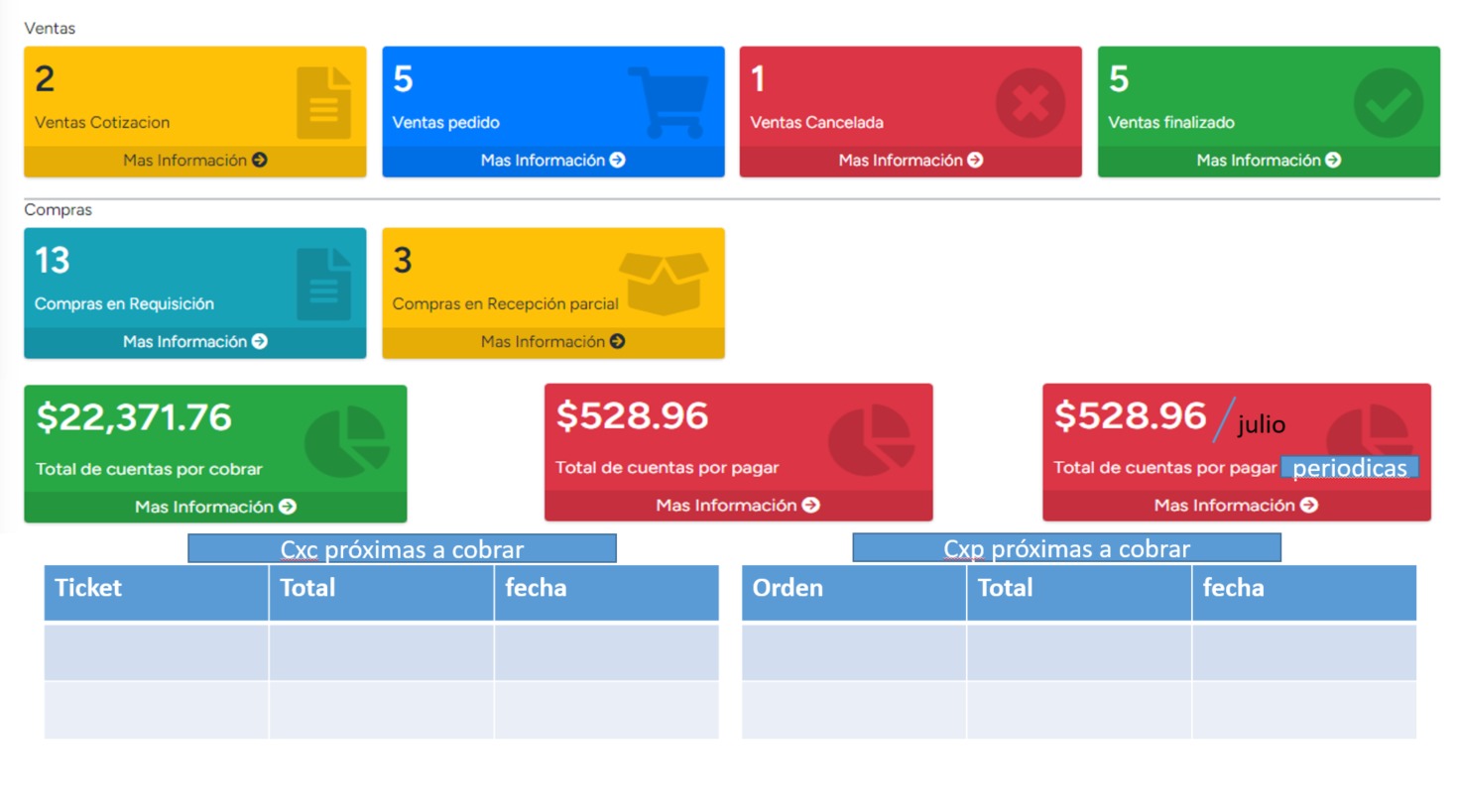Click the pie chart icon on cuentas por cobrar
Screen dimensions: 1457x812
346,442
